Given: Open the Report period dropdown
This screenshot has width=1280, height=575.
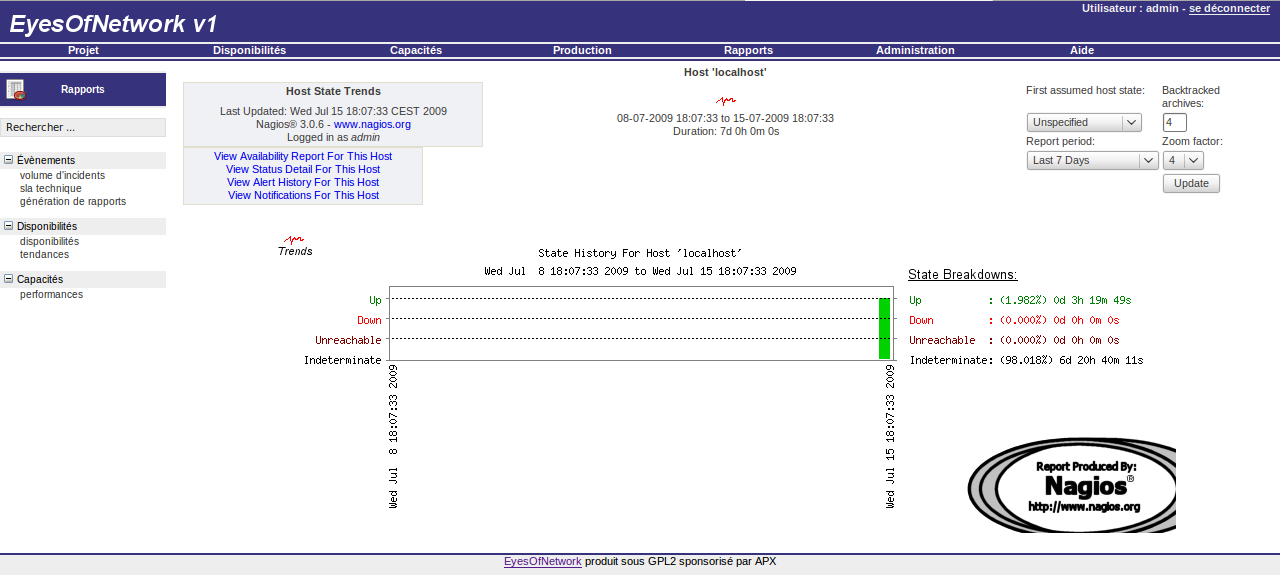Looking at the screenshot, I should [x=1092, y=160].
